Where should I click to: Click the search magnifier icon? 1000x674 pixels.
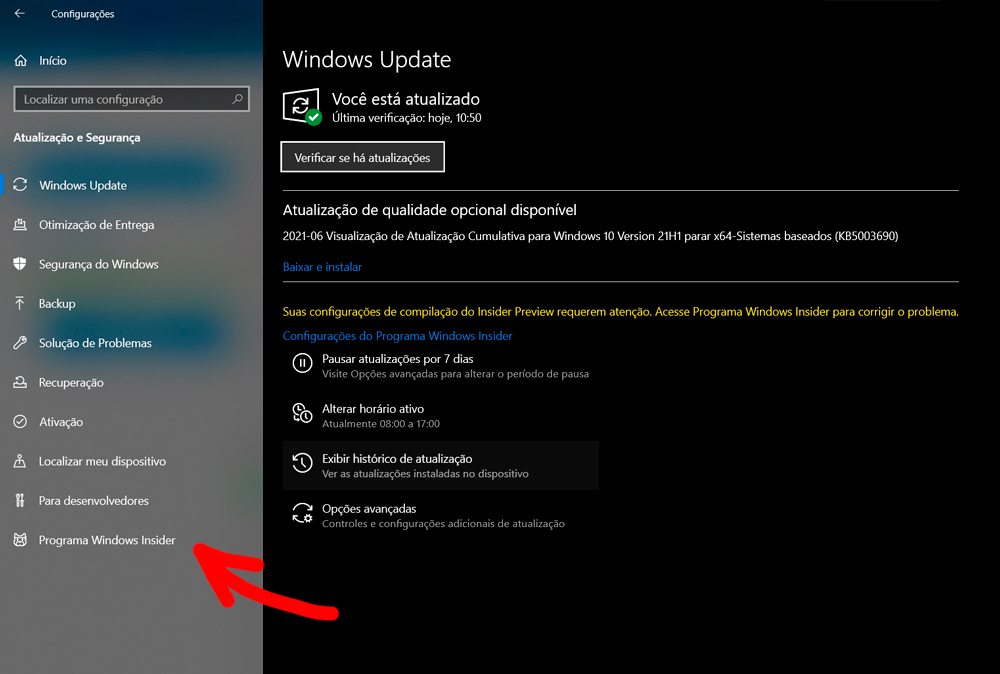237,99
